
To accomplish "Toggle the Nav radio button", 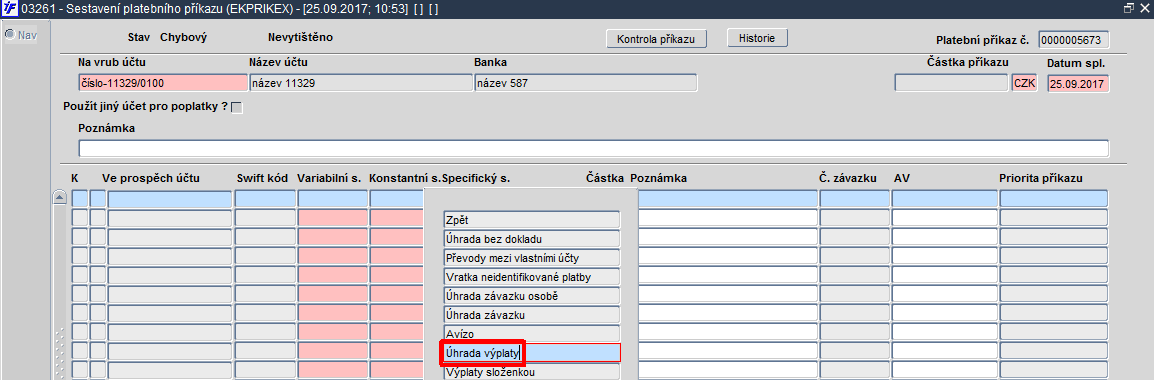I will [x=10, y=34].
